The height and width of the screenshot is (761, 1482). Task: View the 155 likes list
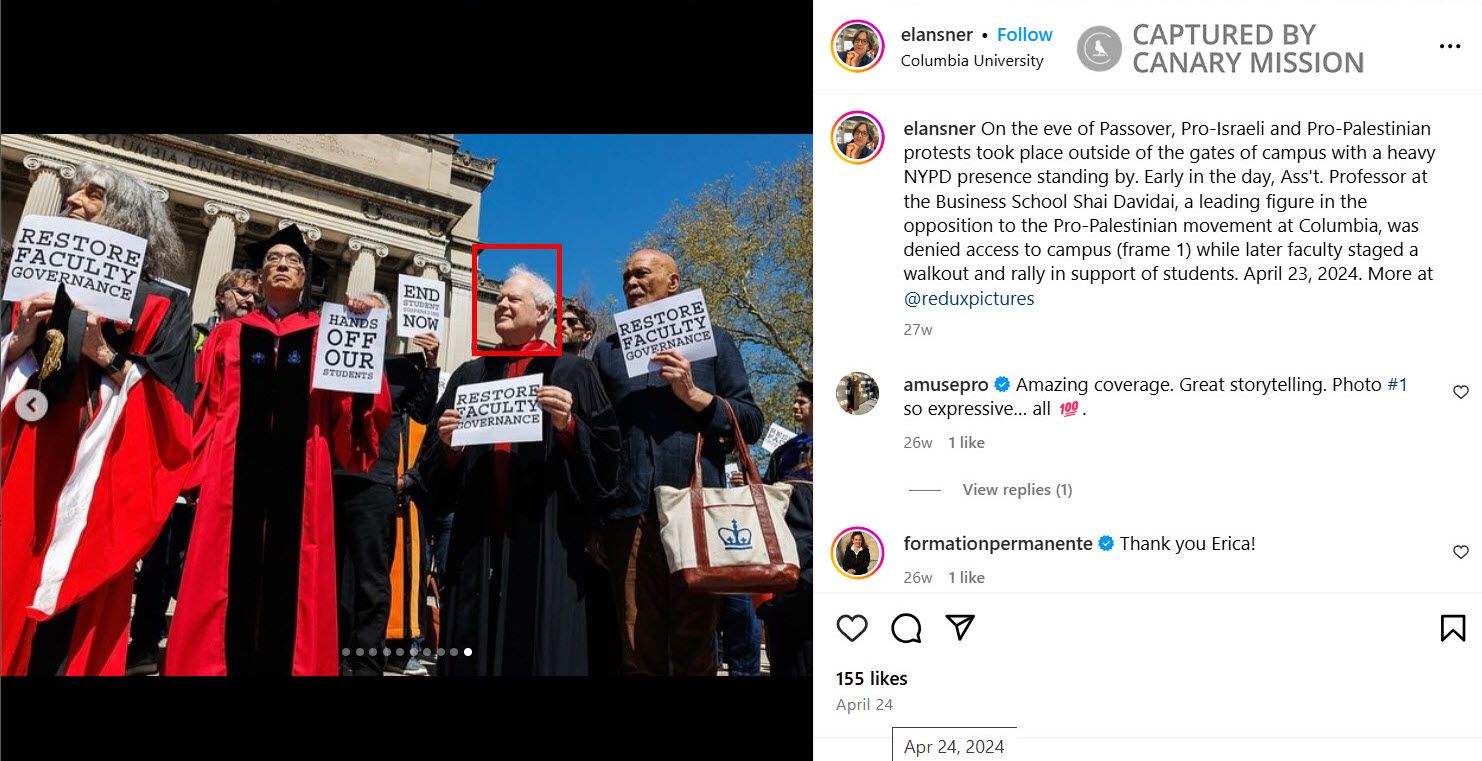point(872,678)
